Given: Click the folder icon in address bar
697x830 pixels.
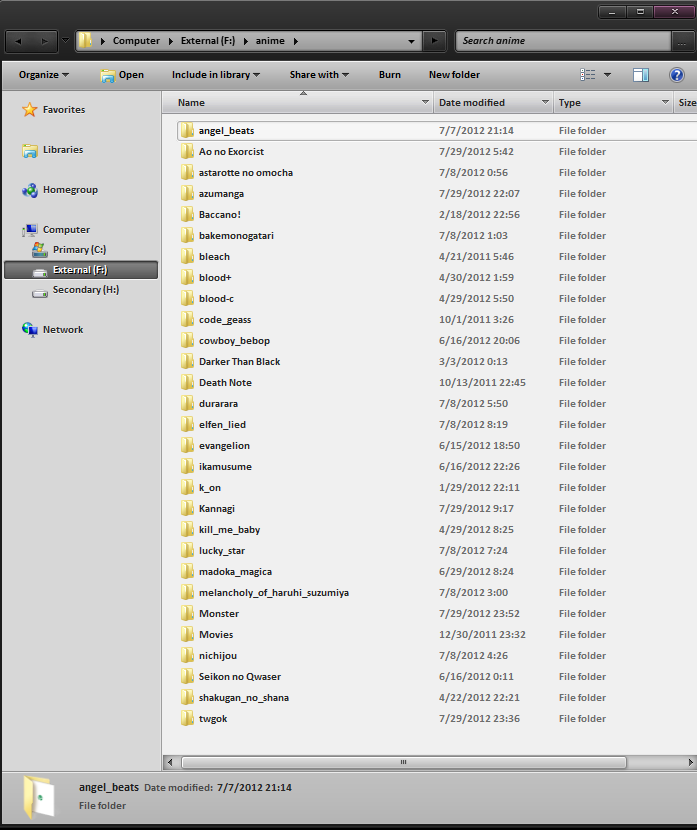Looking at the screenshot, I should (85, 40).
